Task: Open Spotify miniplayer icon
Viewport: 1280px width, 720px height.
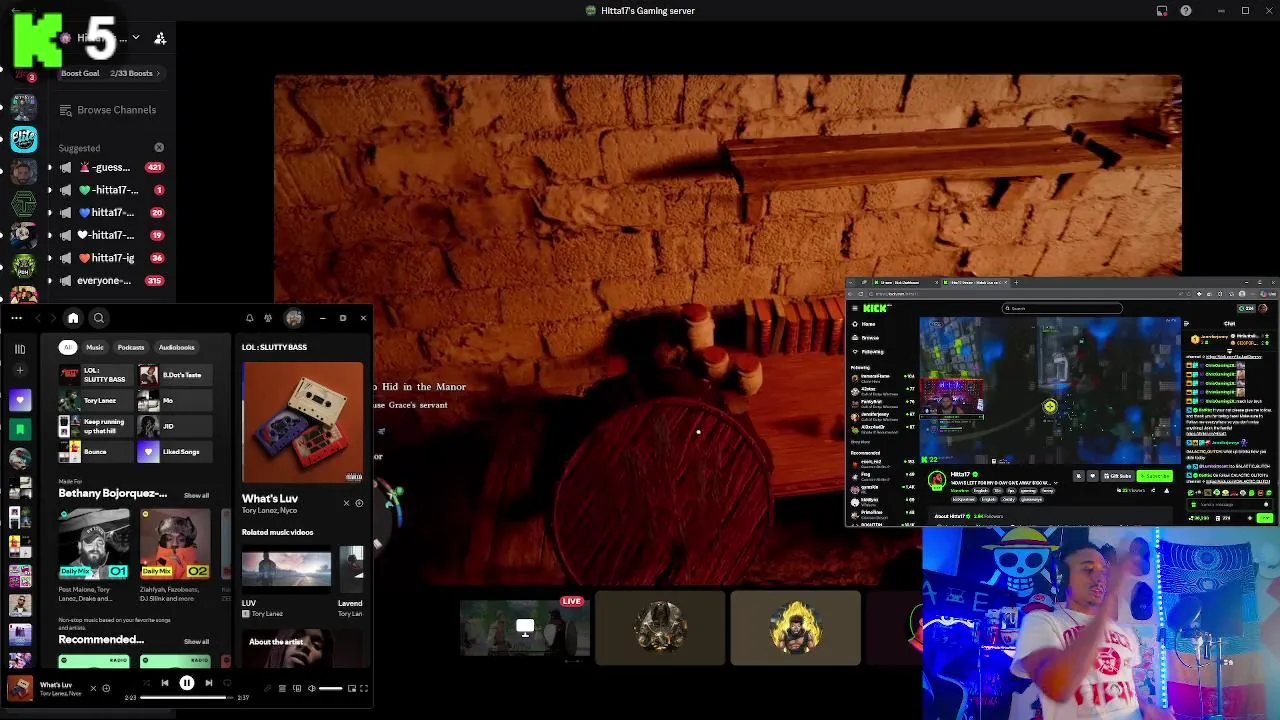Action: click(x=350, y=688)
